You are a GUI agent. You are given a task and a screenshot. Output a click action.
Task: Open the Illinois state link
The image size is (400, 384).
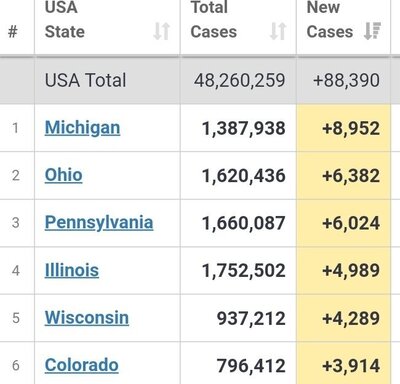click(72, 270)
